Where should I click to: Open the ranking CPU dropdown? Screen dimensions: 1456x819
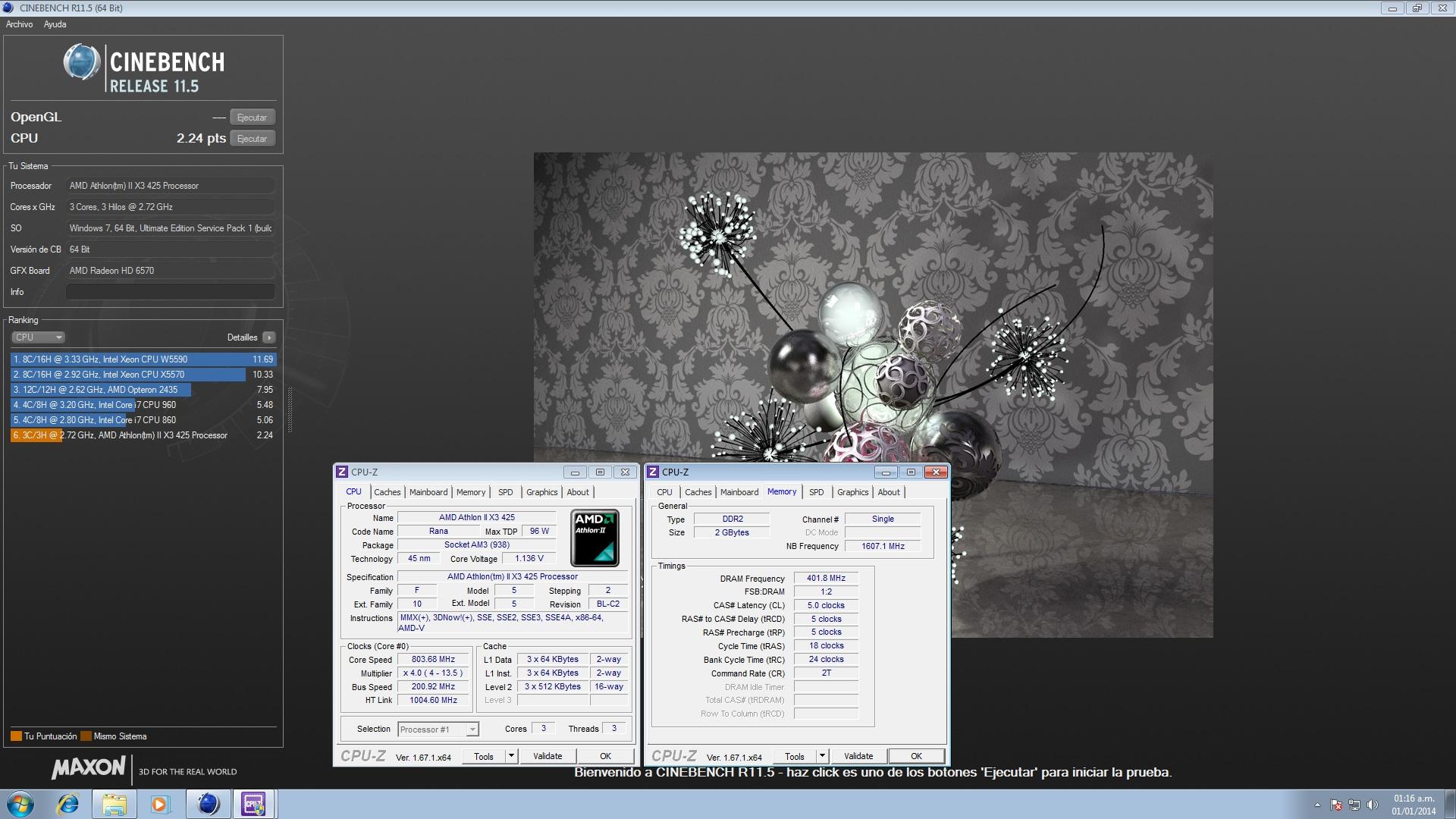38,337
